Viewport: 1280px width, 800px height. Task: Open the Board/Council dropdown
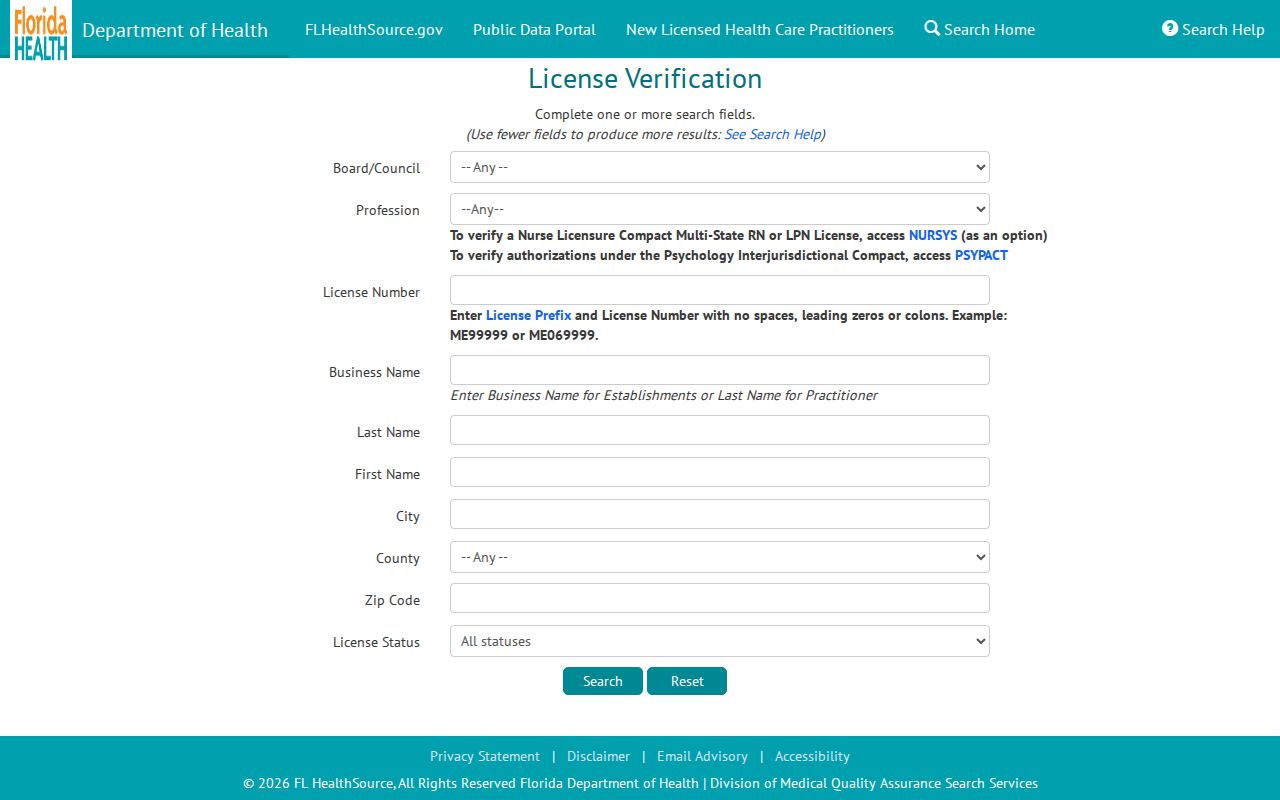[x=720, y=167]
